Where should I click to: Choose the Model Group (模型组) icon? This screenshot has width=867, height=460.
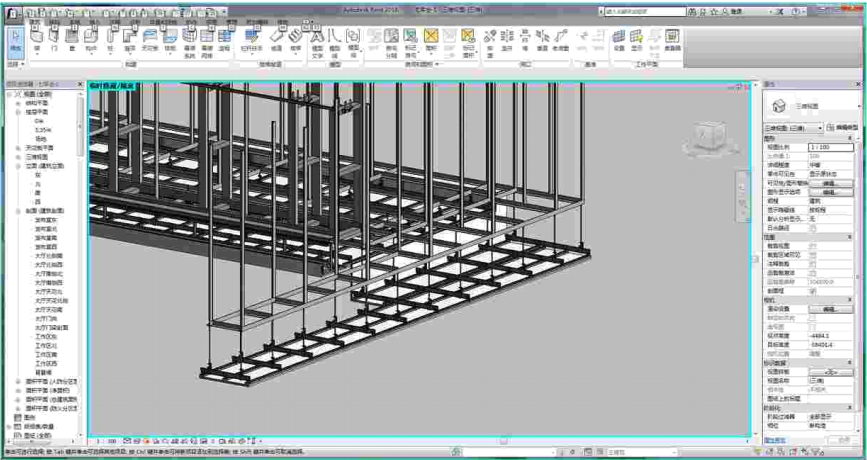tap(353, 36)
